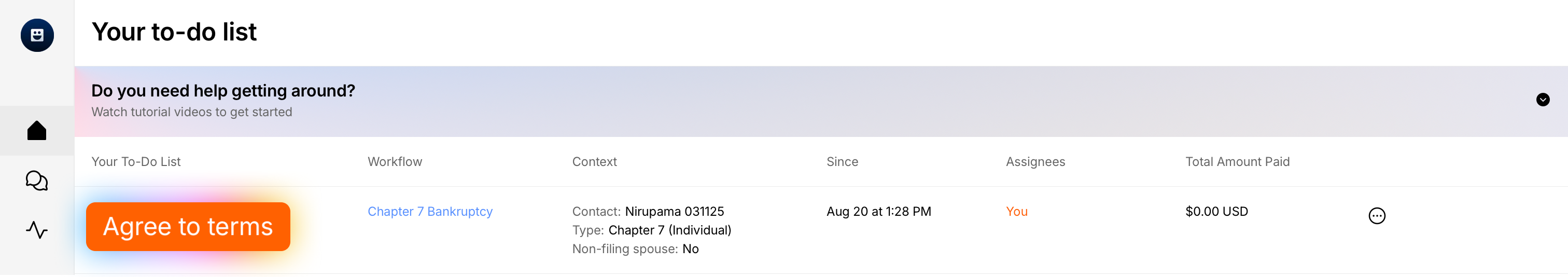Click the app logo avatar icon
Viewport: 1568px width, 277px height.
tap(37, 35)
